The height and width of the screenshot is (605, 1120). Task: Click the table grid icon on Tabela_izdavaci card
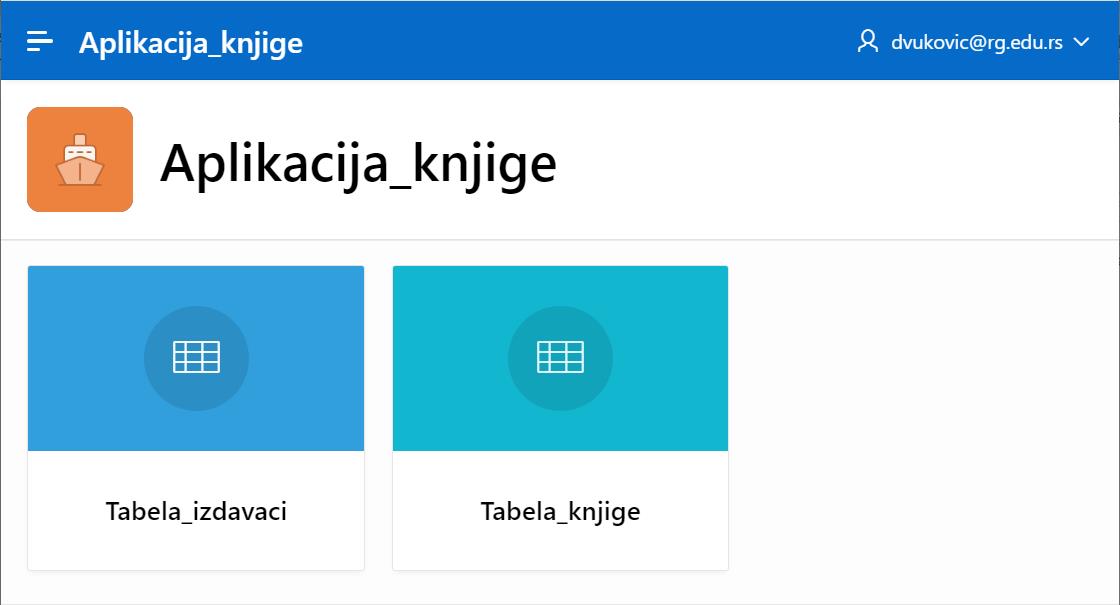196,357
